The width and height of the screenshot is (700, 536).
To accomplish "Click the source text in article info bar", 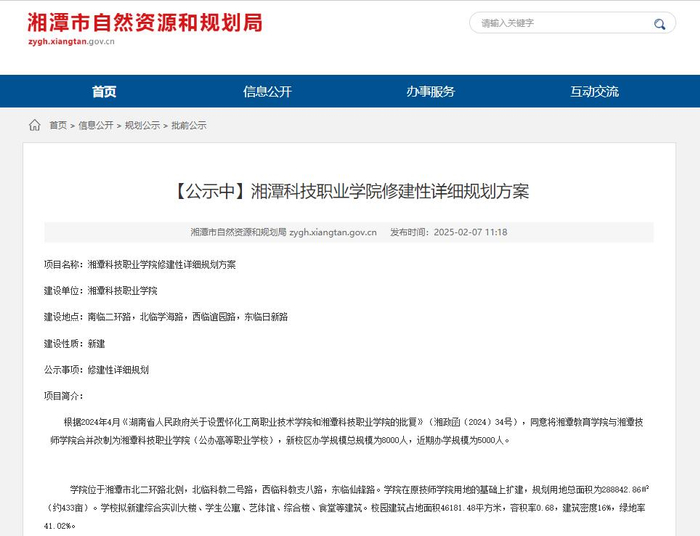I will [x=284, y=232].
